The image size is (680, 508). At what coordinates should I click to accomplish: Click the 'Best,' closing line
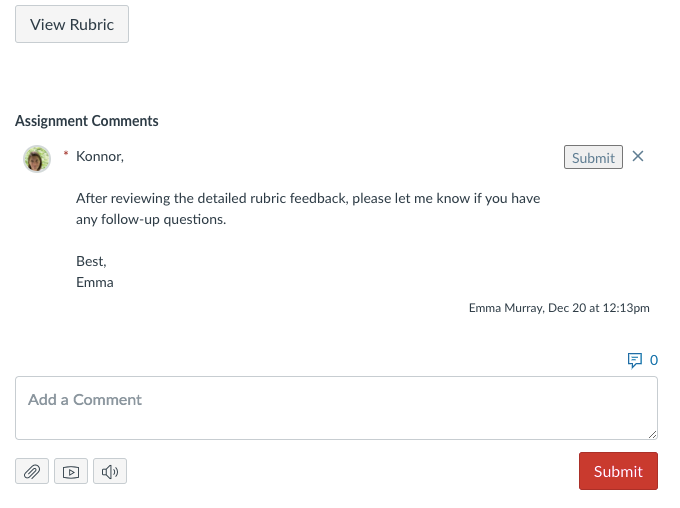pos(91,261)
